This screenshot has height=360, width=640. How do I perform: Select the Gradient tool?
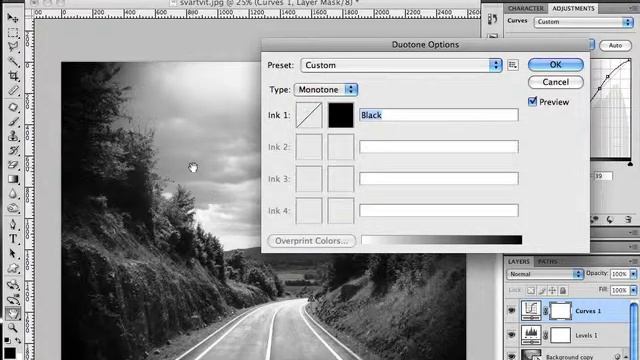click(13, 179)
